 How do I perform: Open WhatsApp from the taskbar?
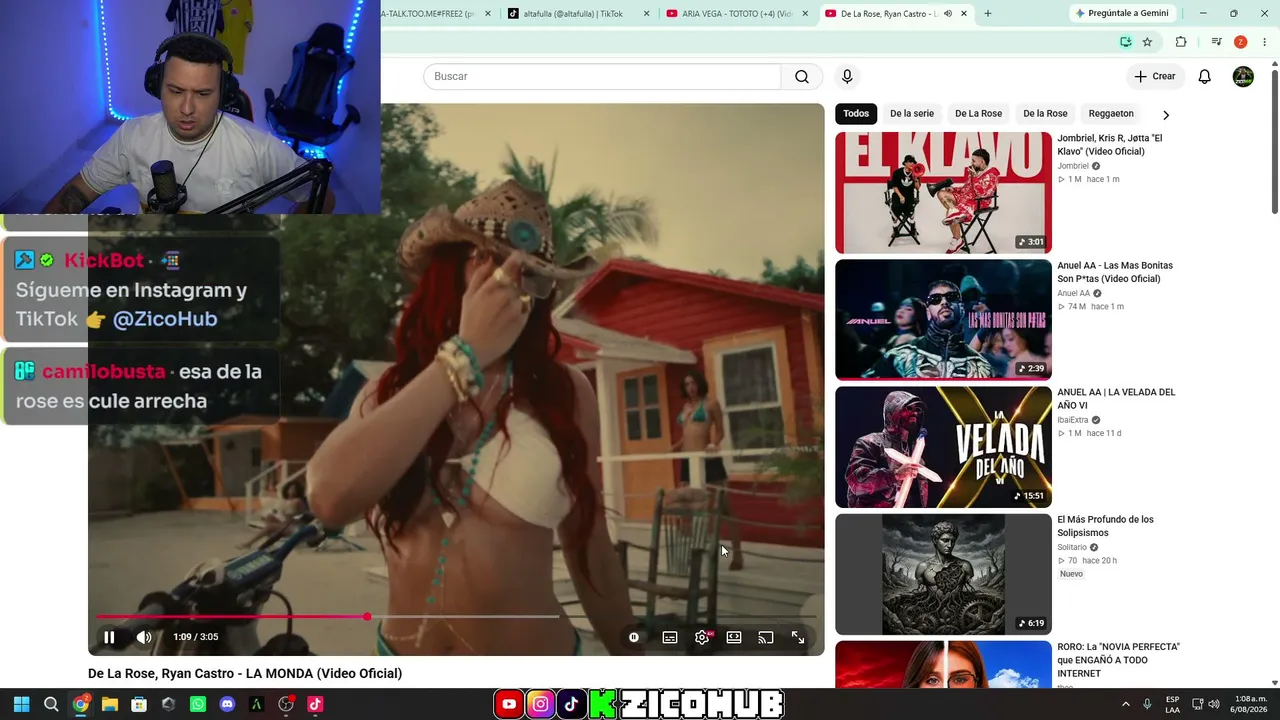[198, 704]
